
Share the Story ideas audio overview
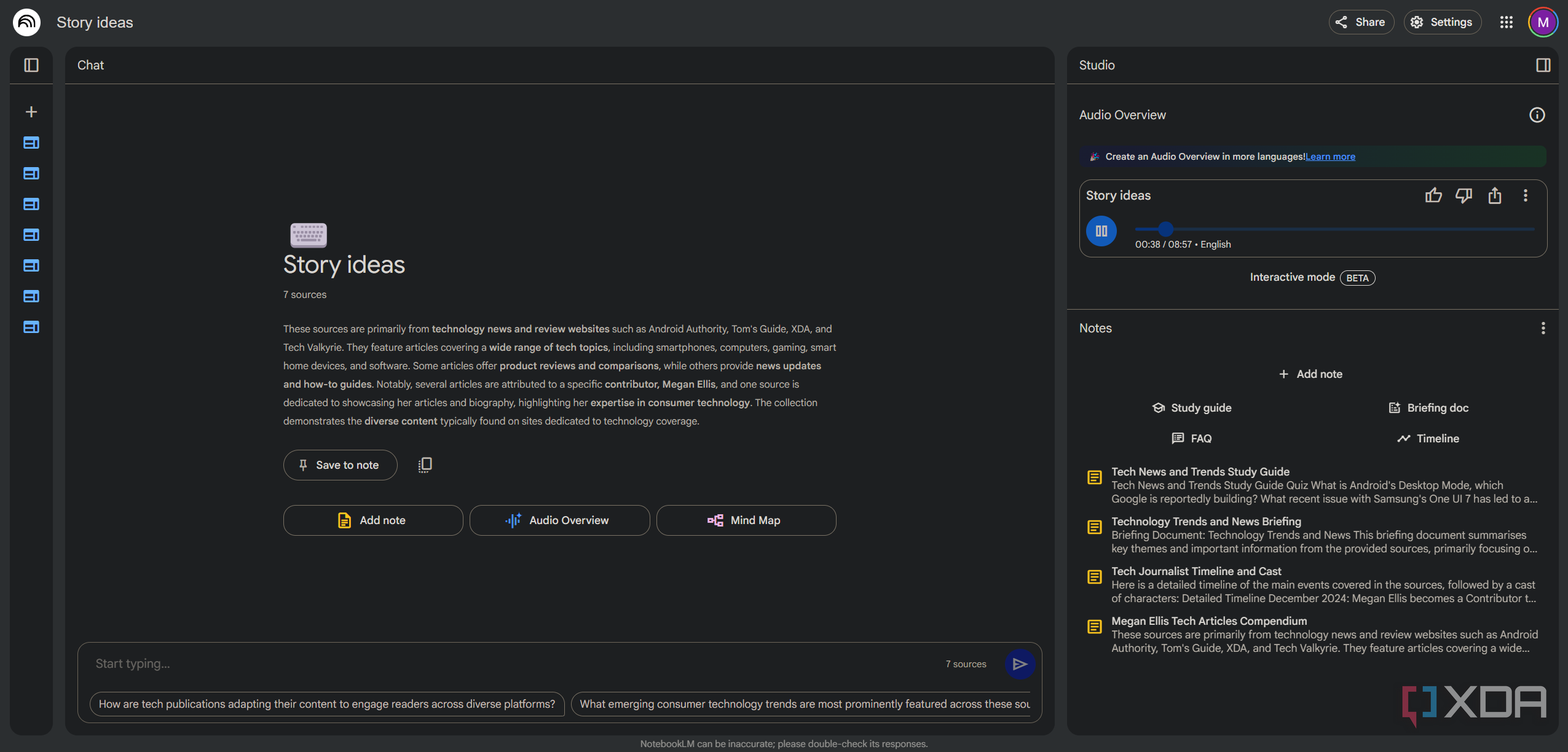(x=1495, y=195)
